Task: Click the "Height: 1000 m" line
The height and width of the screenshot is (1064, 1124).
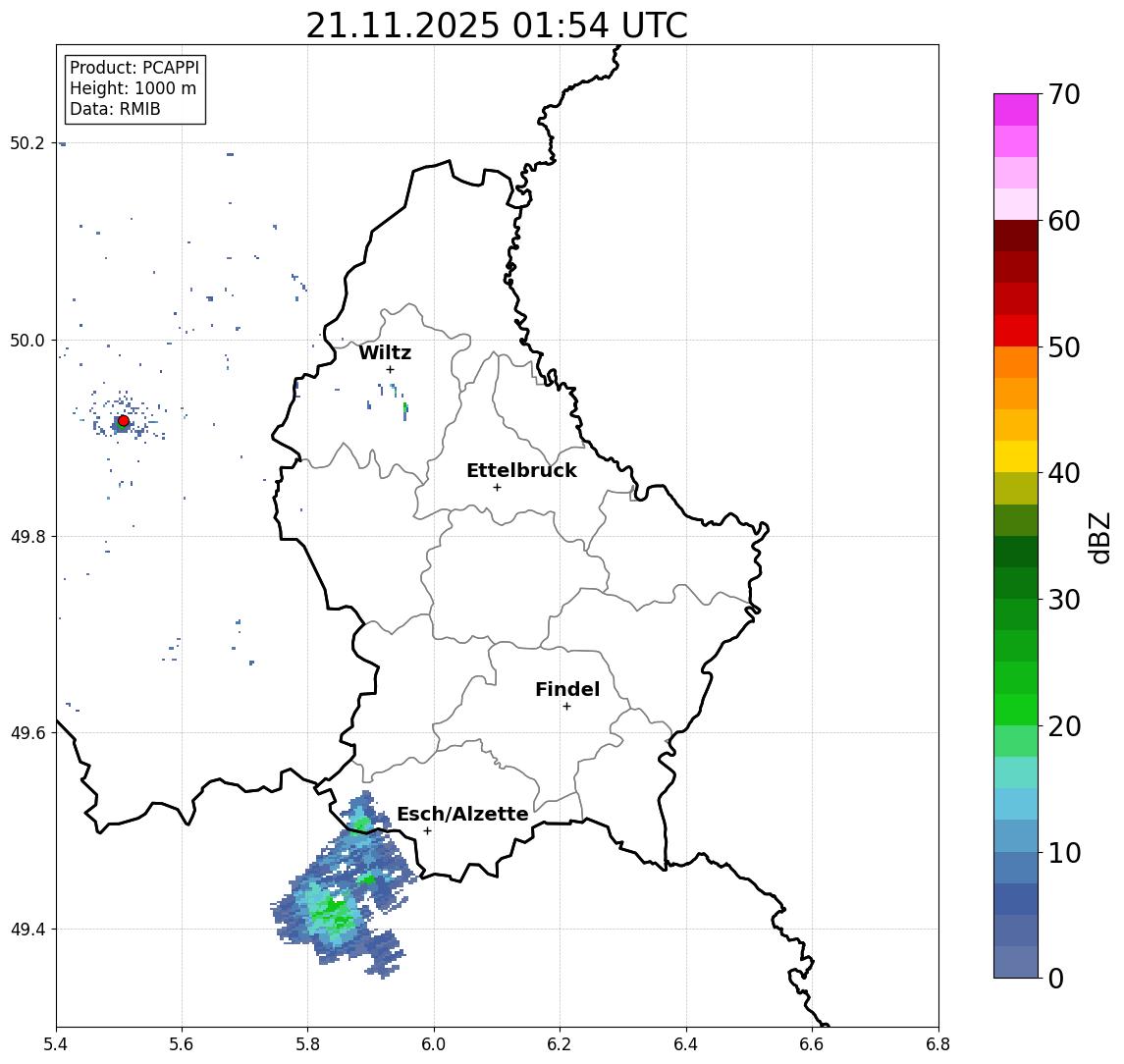Action: 133,88
